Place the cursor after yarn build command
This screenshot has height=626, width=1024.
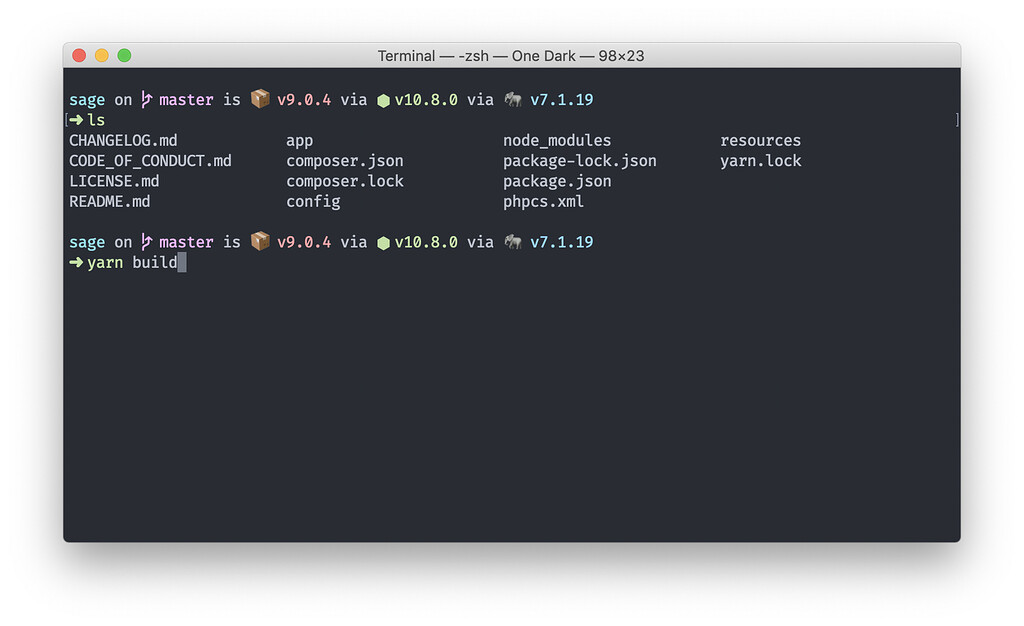point(182,262)
